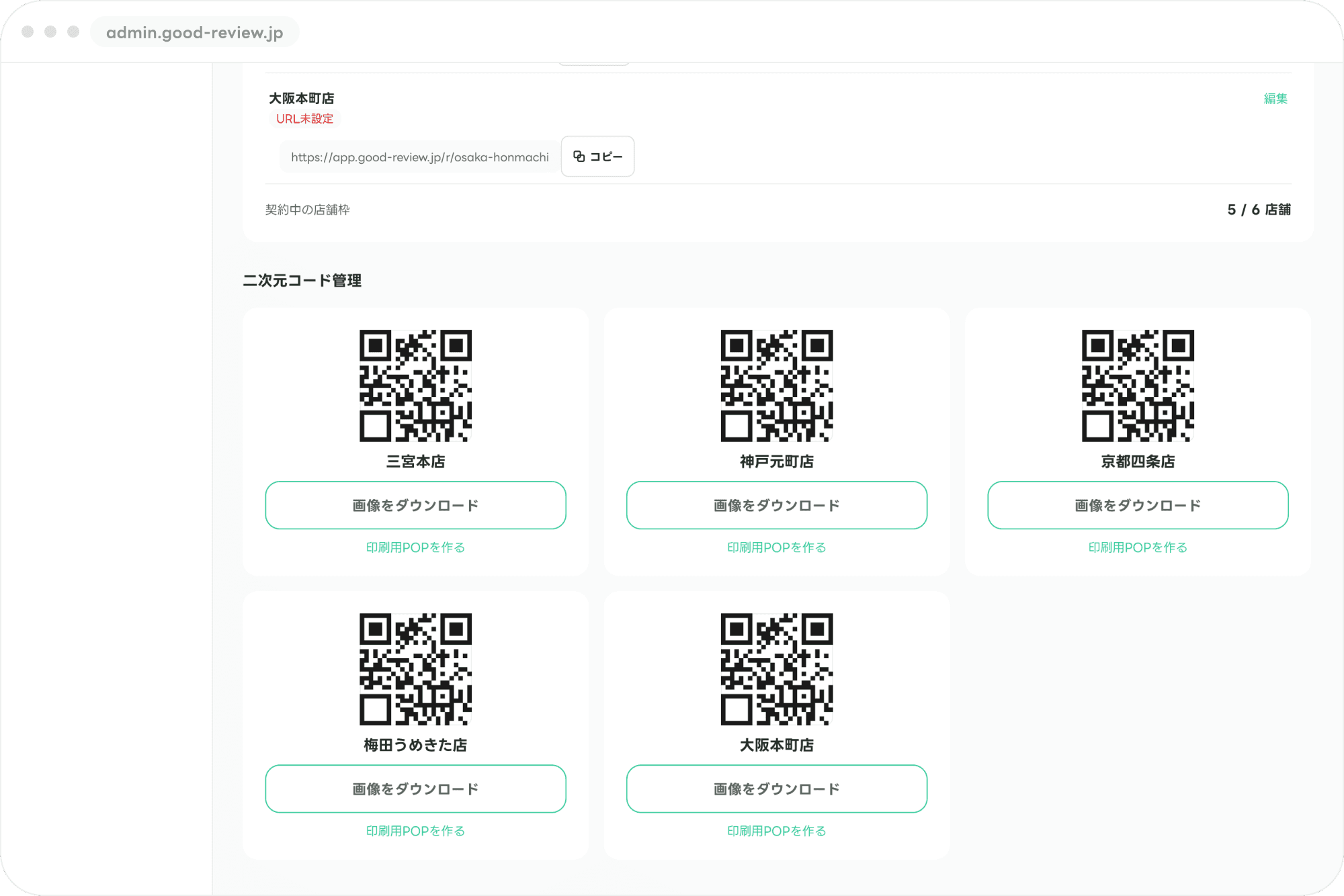
Task: Click the 契約中の店舗枠 label
Action: [x=307, y=210]
